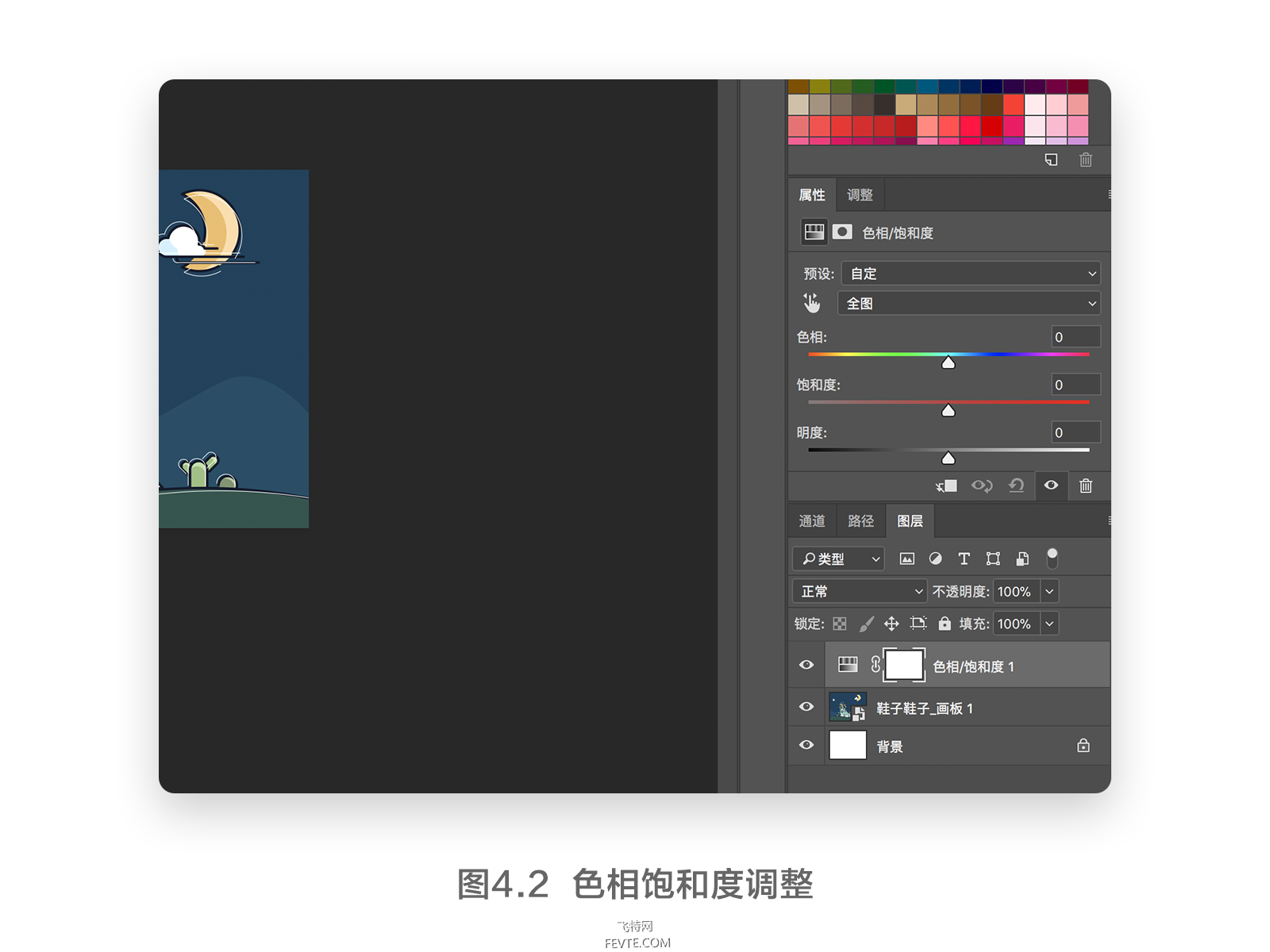Image resolution: width=1270 pixels, height=952 pixels.
Task: Open the Properties panel flyout menu
Action: pyautogui.click(x=1108, y=194)
